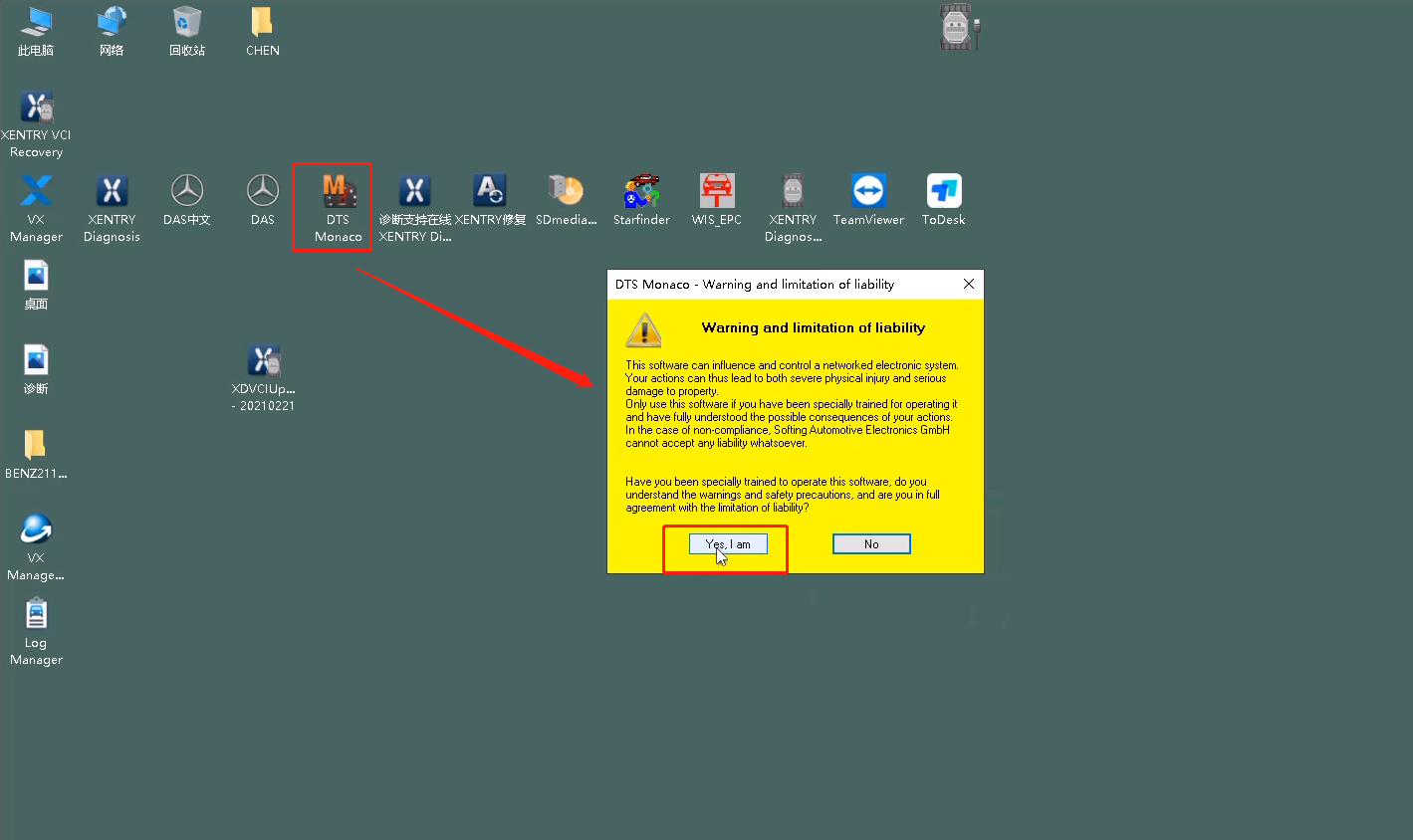Click the bold "Warning and limitation of liability" heading
Screen dimensions: 1413x840
pyautogui.click(x=813, y=327)
